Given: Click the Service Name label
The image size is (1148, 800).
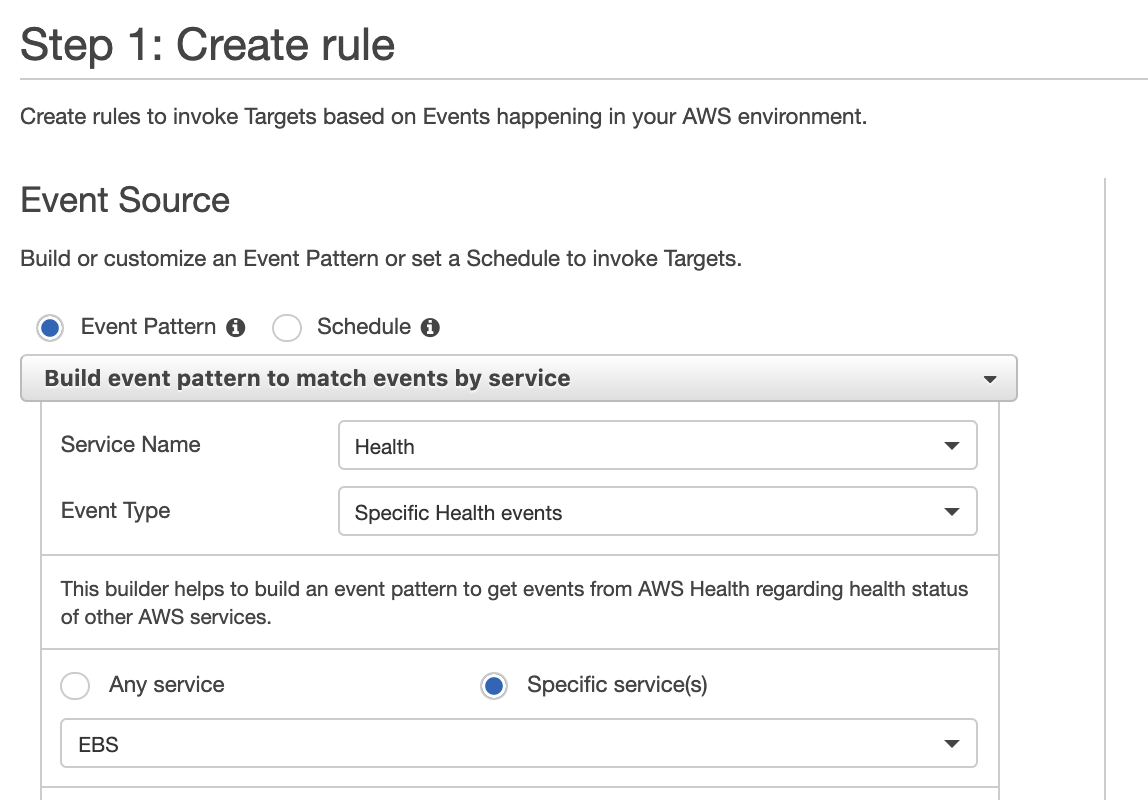Looking at the screenshot, I should click(x=130, y=444).
